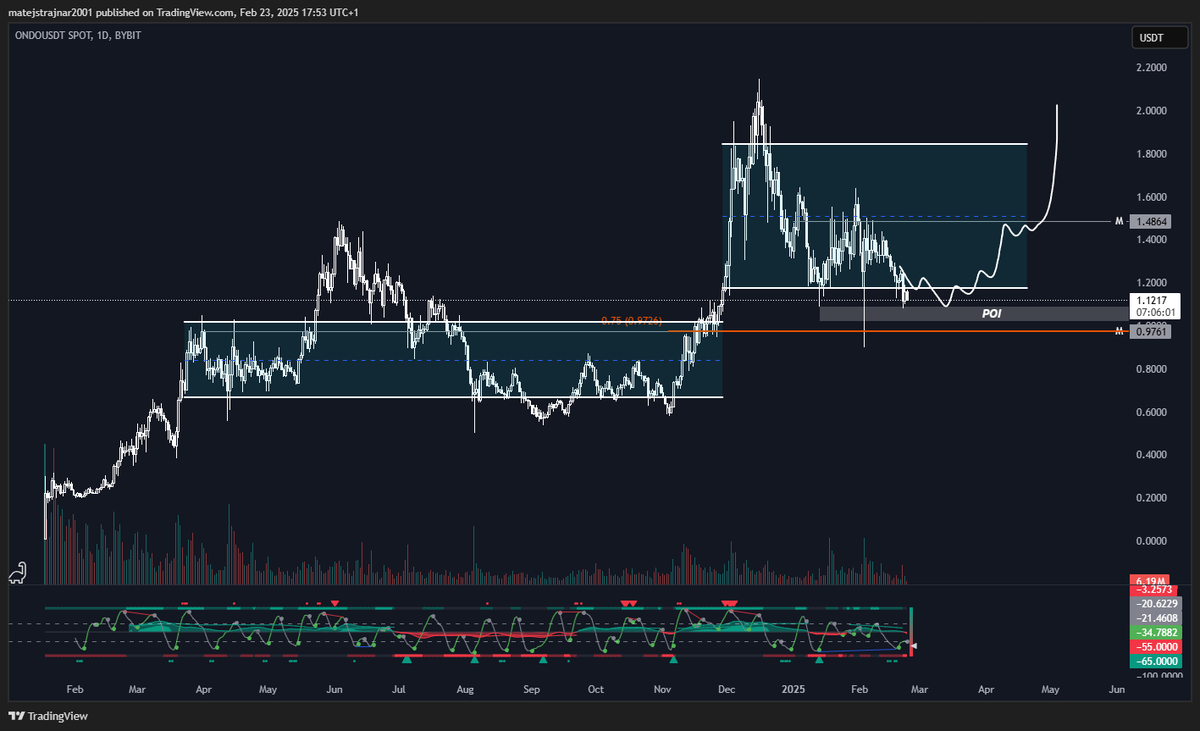Image resolution: width=1200 pixels, height=731 pixels.
Task: Click the Dec label on the time axis
Action: point(727,690)
